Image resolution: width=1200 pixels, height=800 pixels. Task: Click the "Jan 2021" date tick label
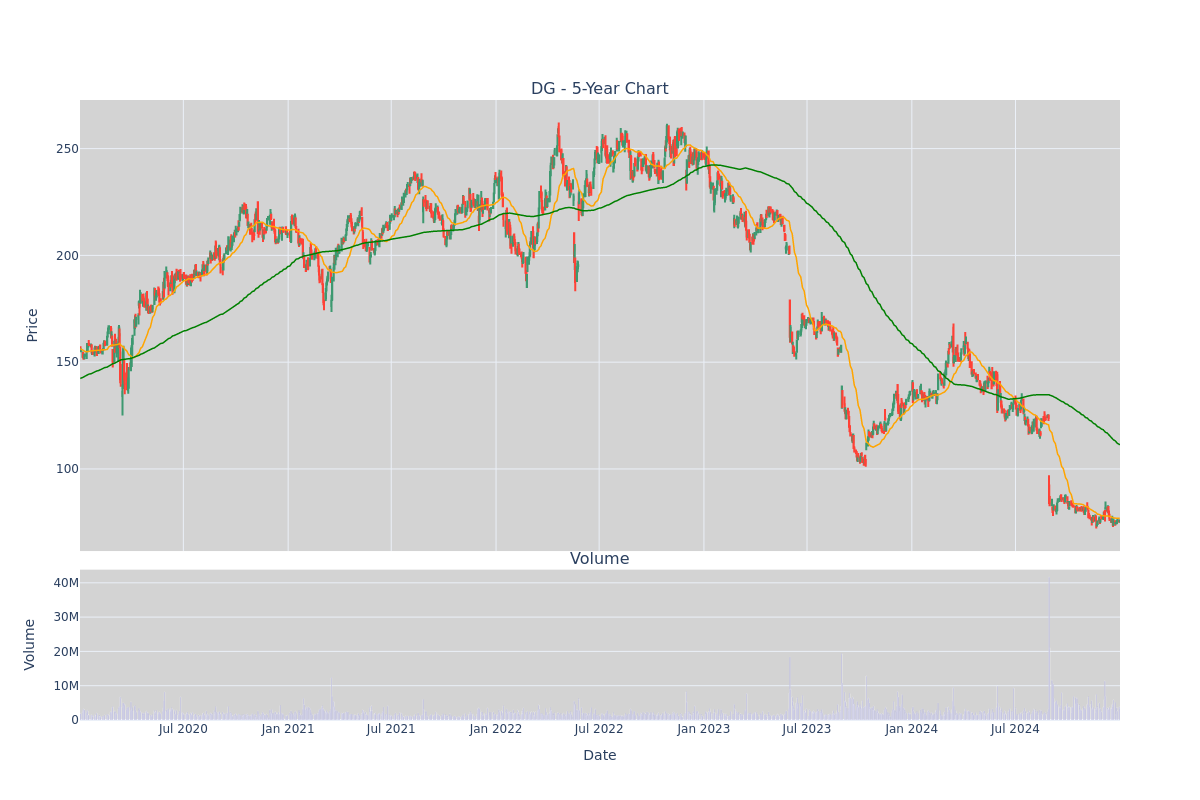[x=288, y=729]
